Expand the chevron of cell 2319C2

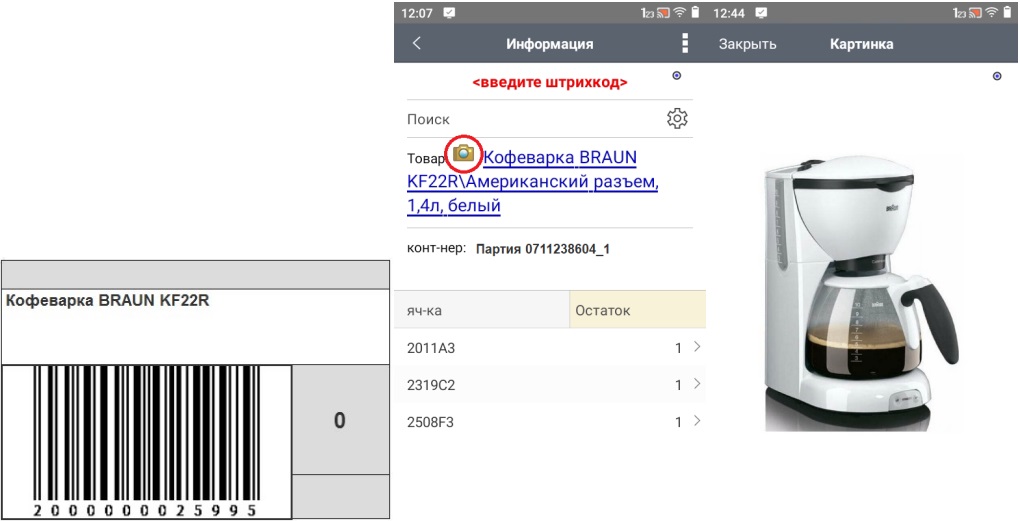point(697,384)
